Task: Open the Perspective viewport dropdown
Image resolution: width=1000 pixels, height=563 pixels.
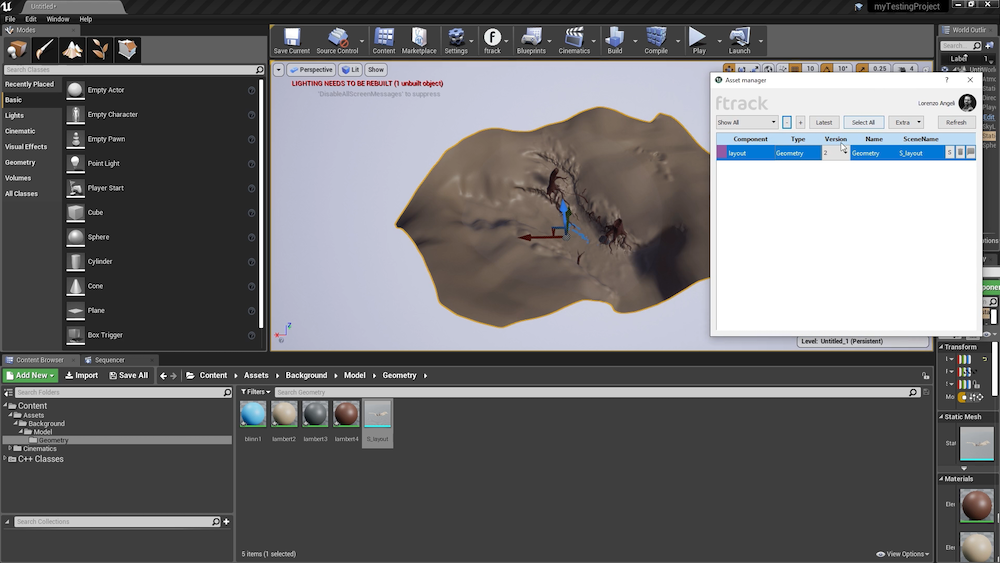Action: pos(311,69)
